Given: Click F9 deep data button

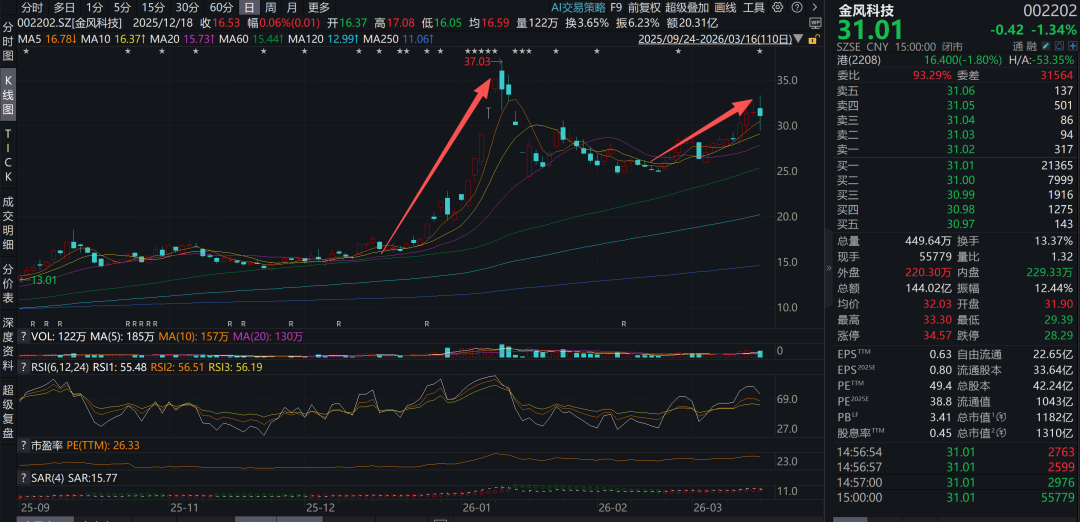Looking at the screenshot, I should (616, 8).
